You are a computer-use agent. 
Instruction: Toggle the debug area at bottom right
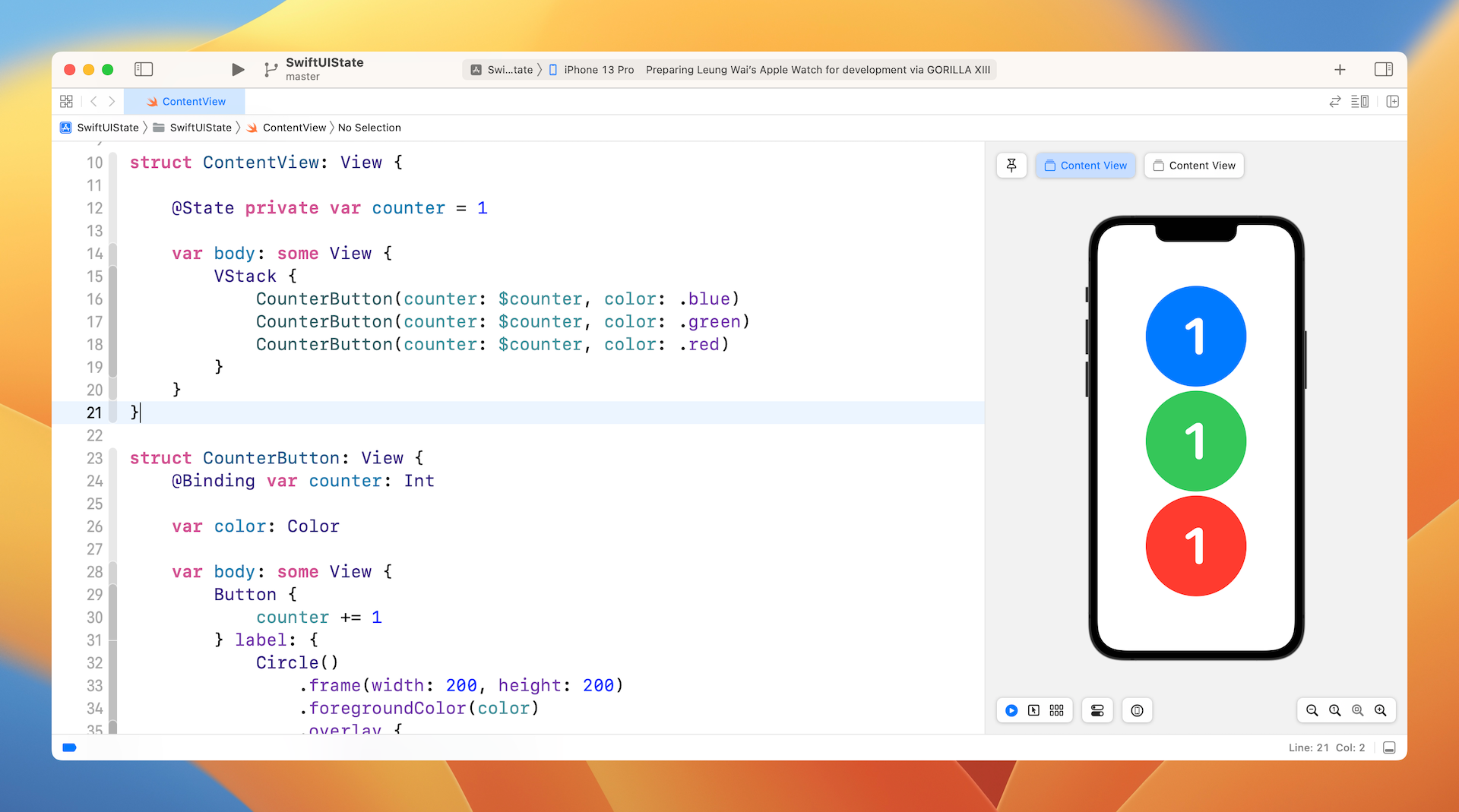click(1389, 748)
